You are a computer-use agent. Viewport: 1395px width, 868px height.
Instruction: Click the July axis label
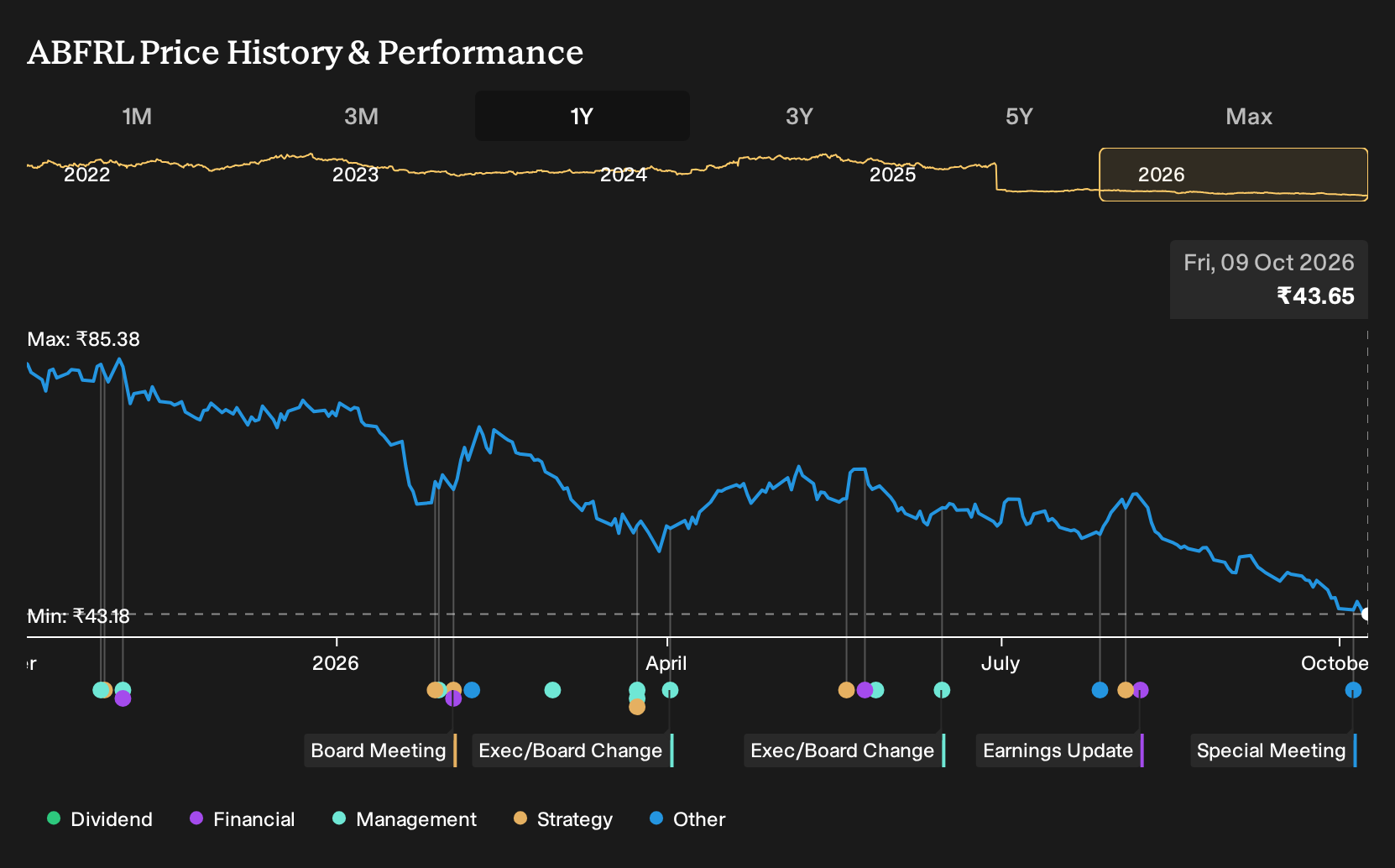1001,663
